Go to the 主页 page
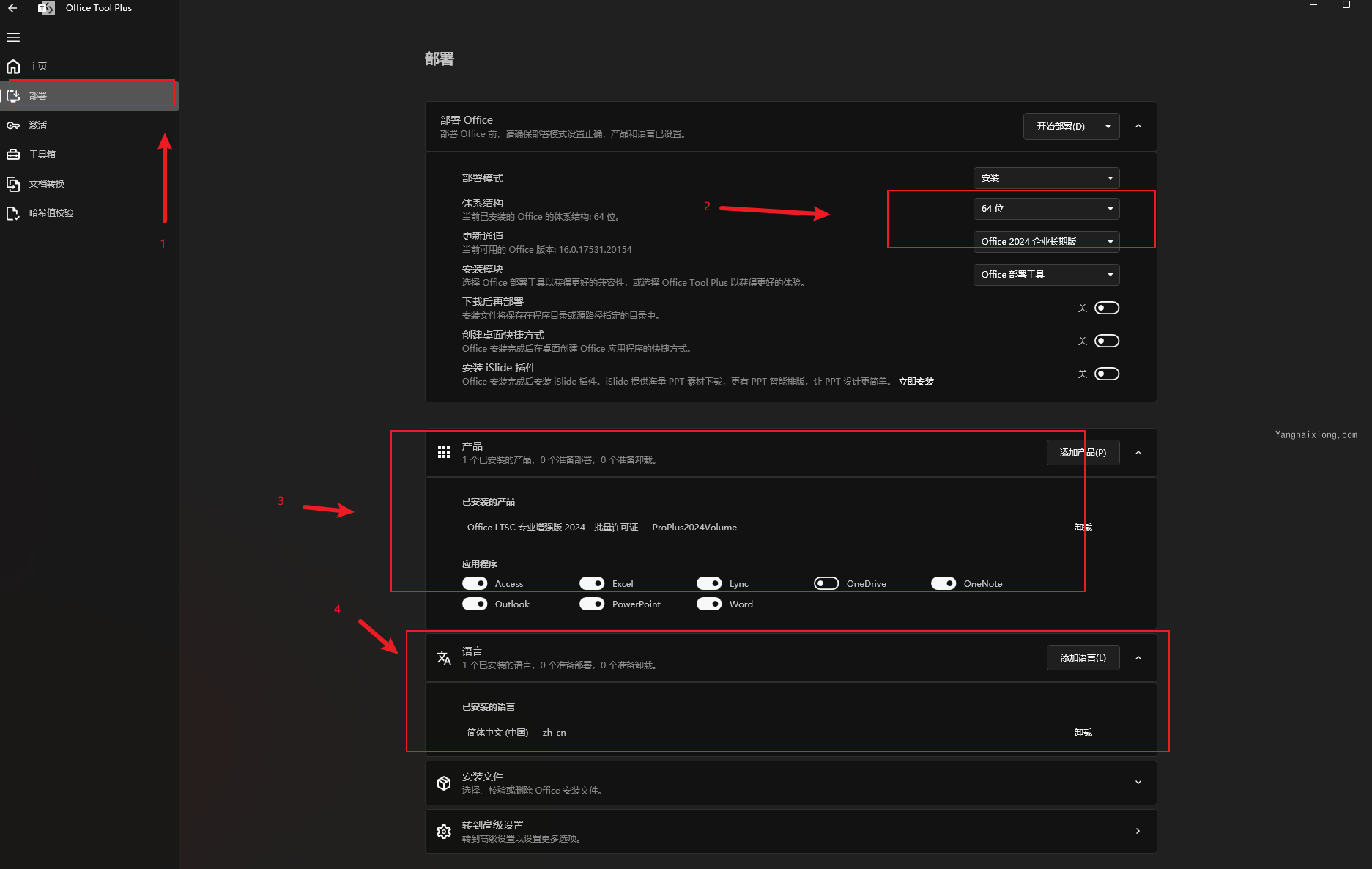The height and width of the screenshot is (869, 1372). click(89, 67)
